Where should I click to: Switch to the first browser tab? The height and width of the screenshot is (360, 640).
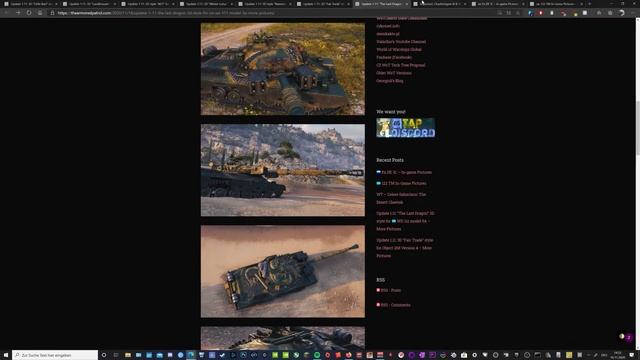click(31, 4)
